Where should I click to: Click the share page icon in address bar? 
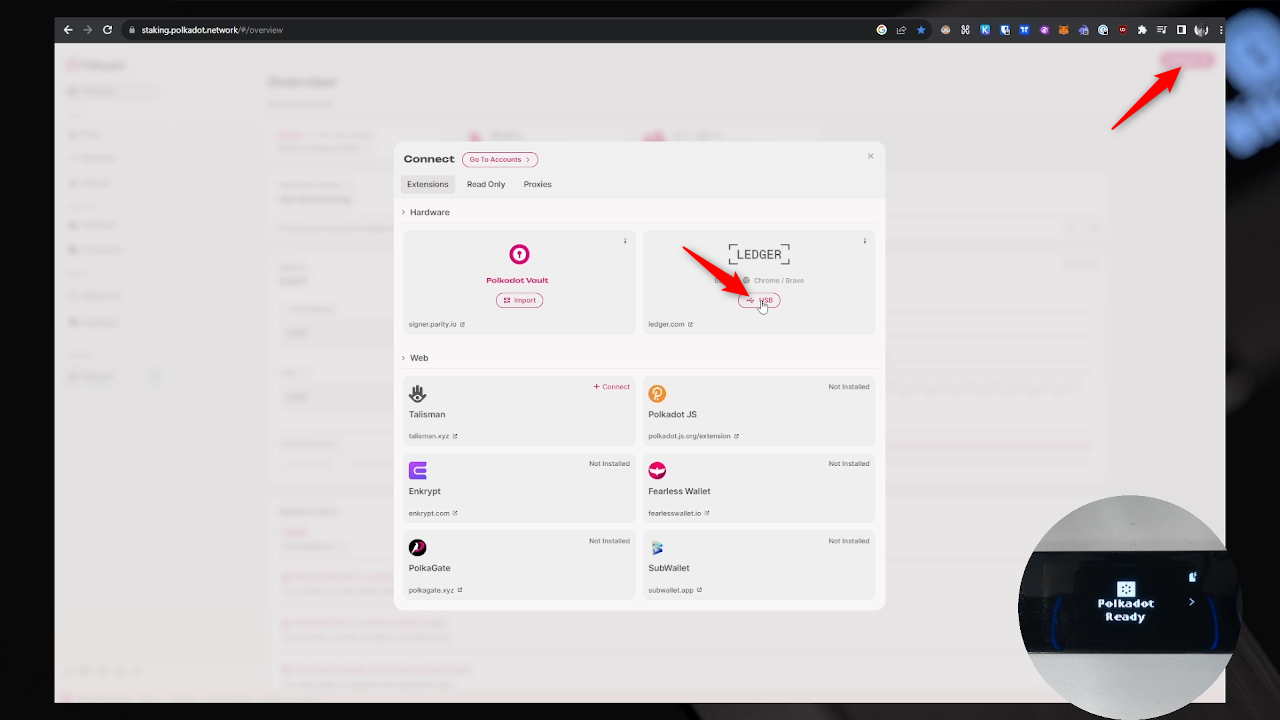[901, 30]
